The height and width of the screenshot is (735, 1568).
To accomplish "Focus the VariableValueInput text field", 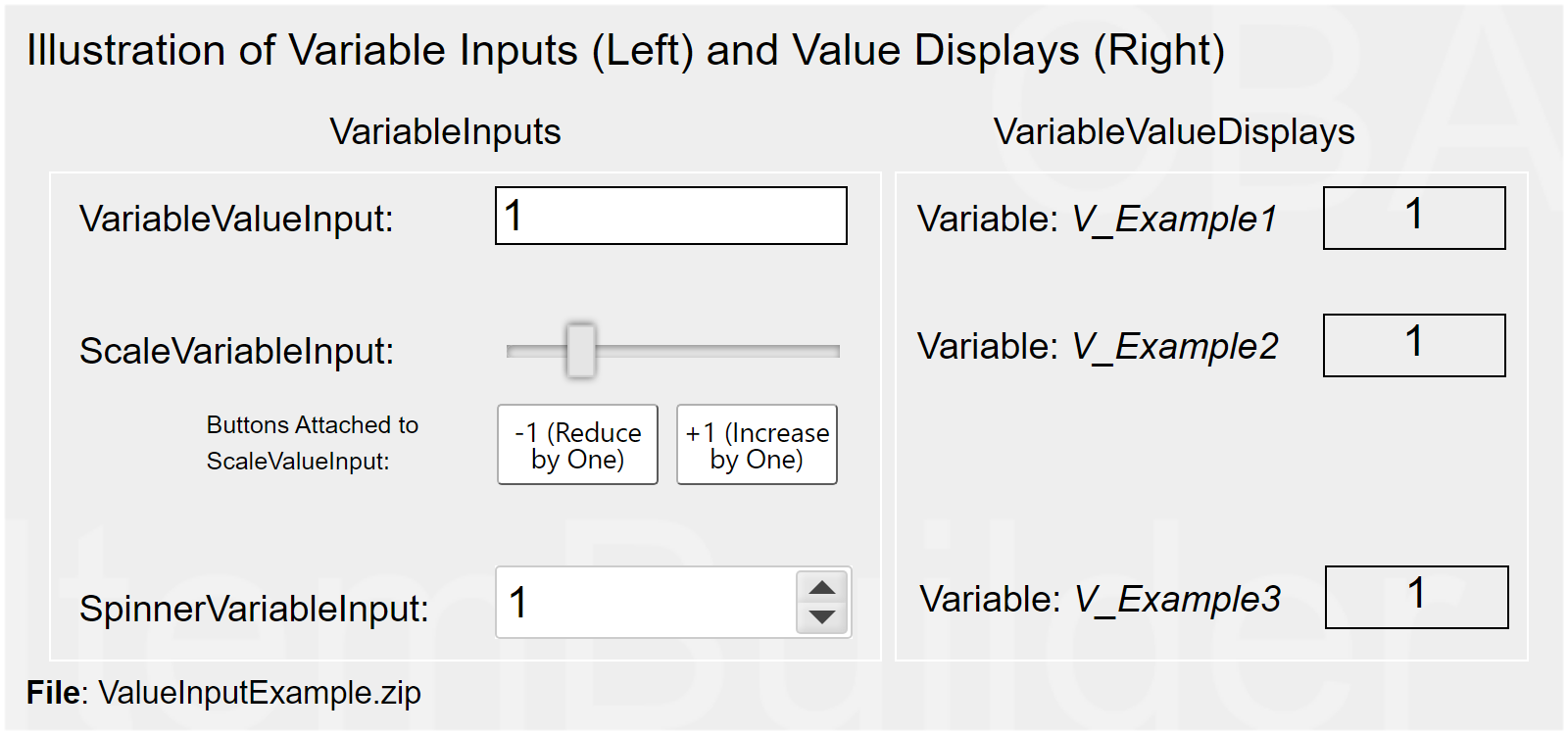I will point(671,216).
